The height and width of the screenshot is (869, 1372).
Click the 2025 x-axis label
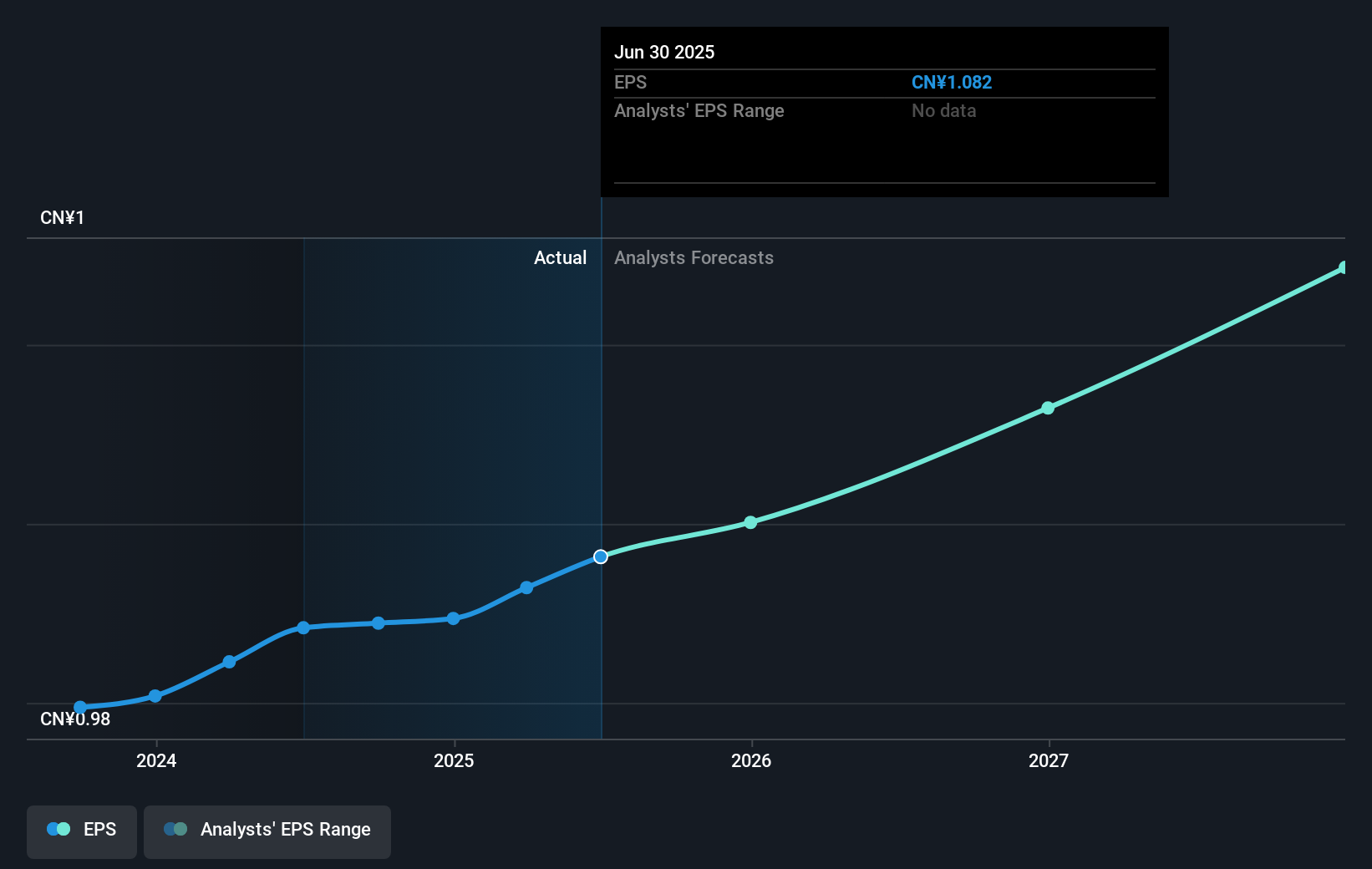pyautogui.click(x=454, y=760)
